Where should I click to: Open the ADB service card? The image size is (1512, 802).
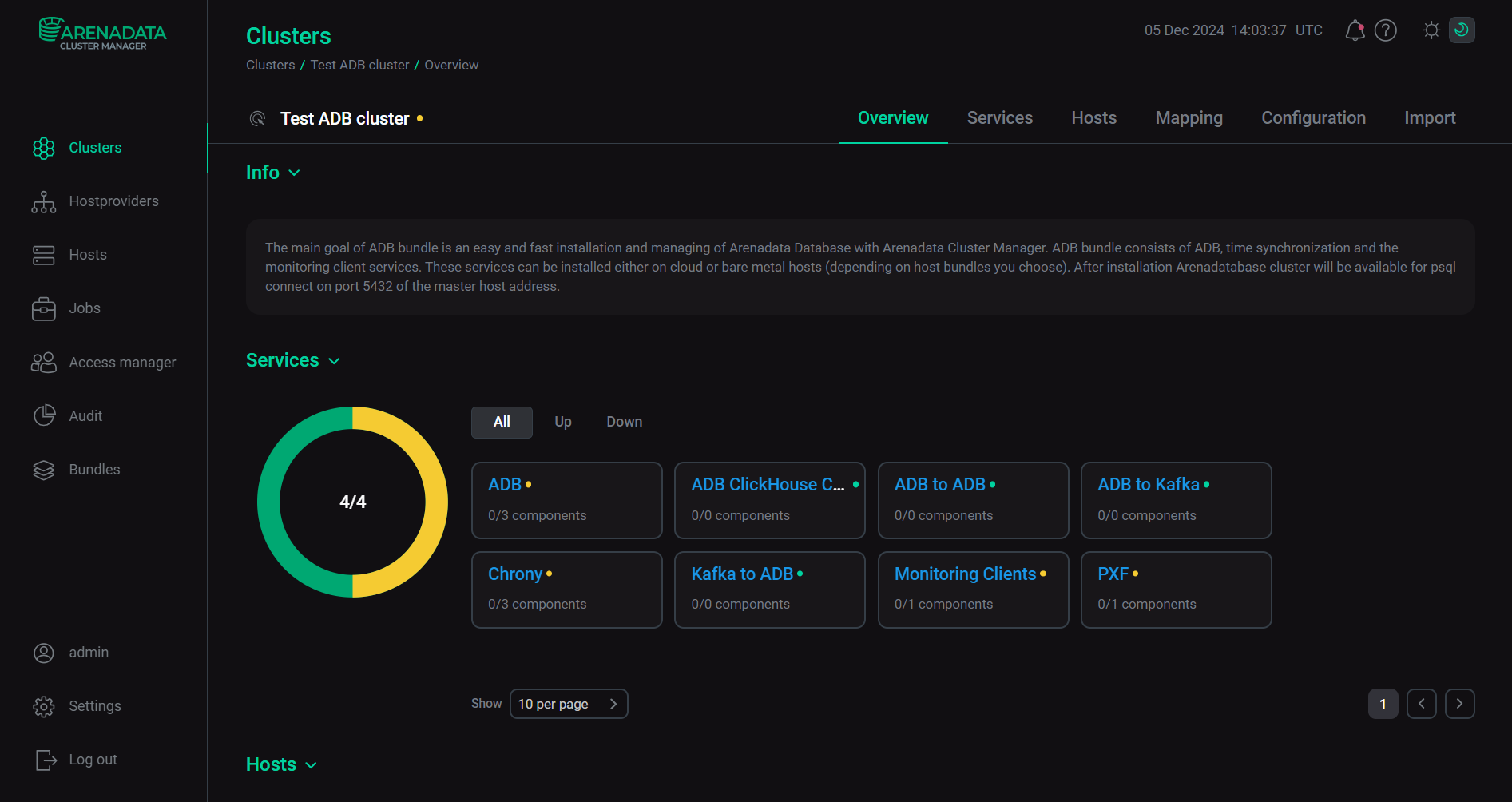pyautogui.click(x=567, y=501)
